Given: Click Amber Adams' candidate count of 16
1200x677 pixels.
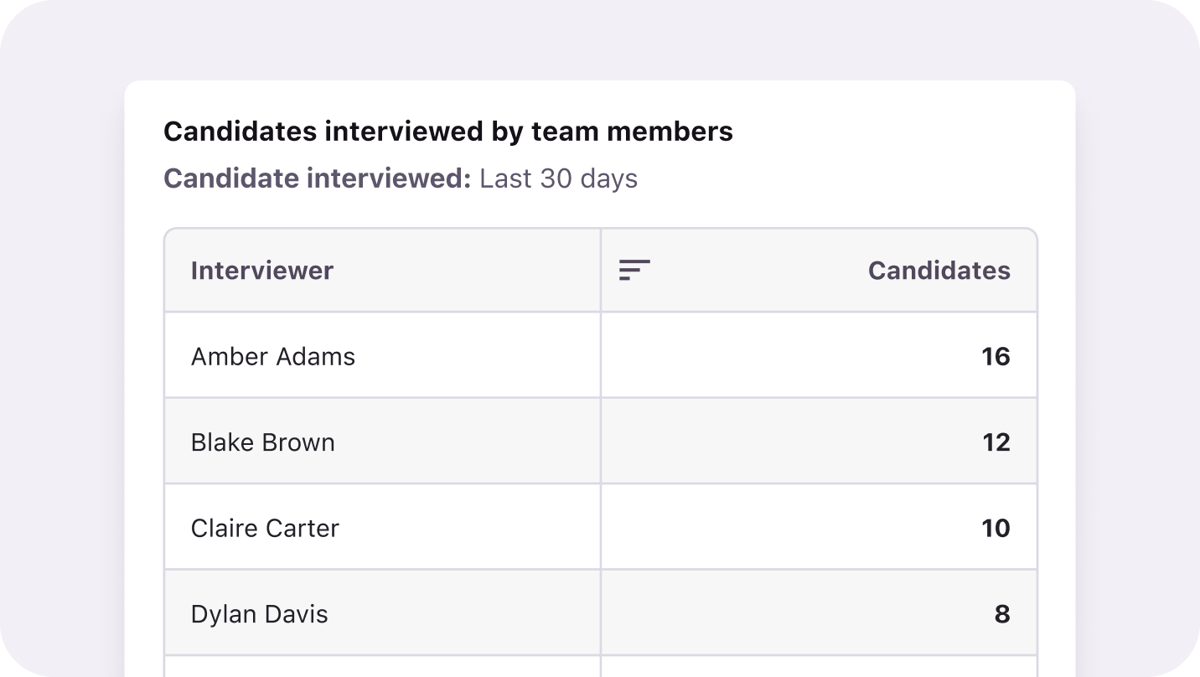Looking at the screenshot, I should (995, 356).
